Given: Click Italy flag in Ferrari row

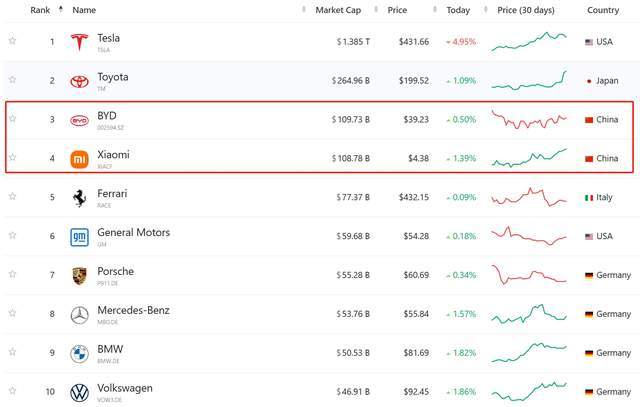Looking at the screenshot, I should pyautogui.click(x=589, y=198).
